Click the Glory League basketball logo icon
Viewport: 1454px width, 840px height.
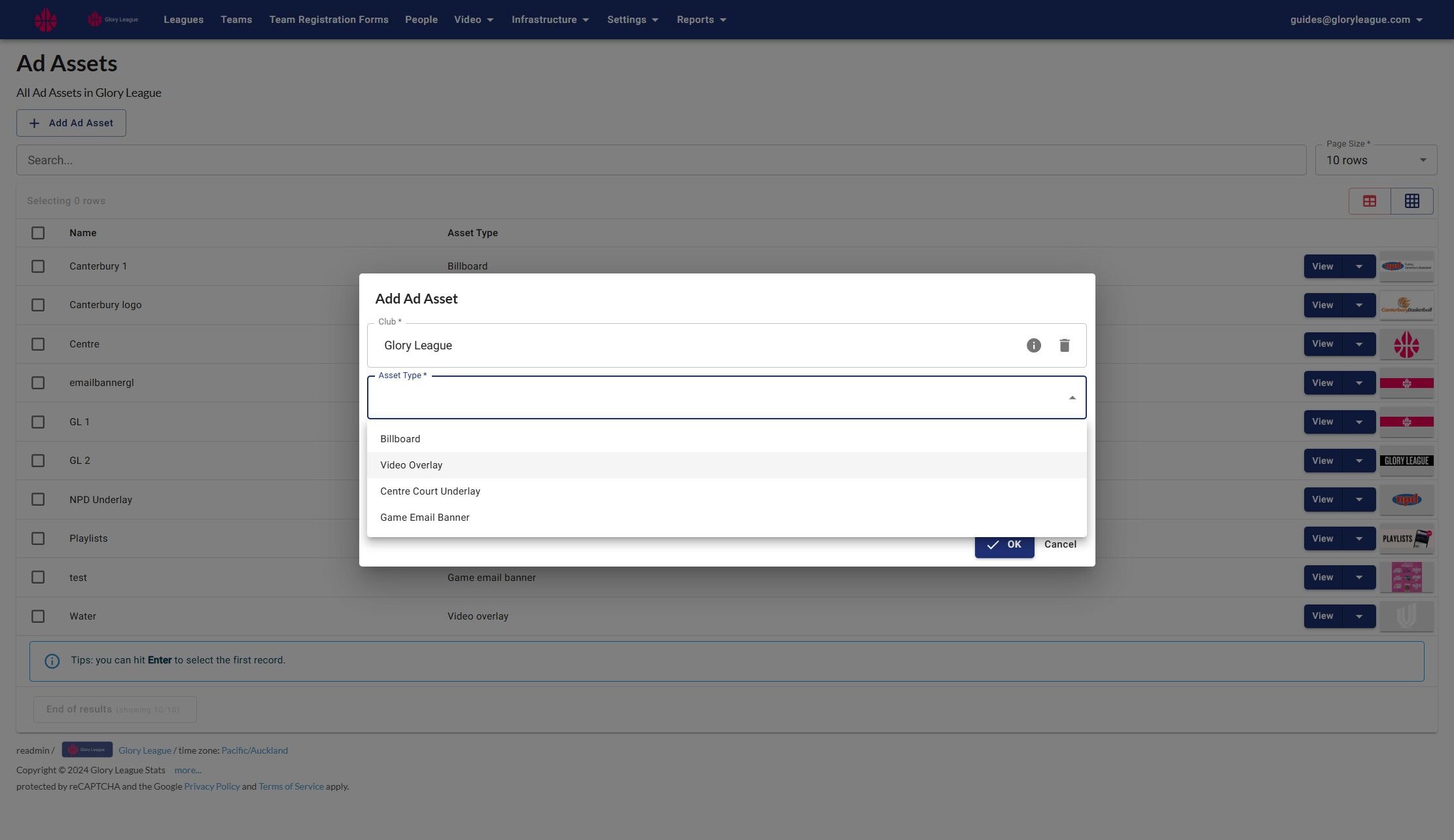45,20
